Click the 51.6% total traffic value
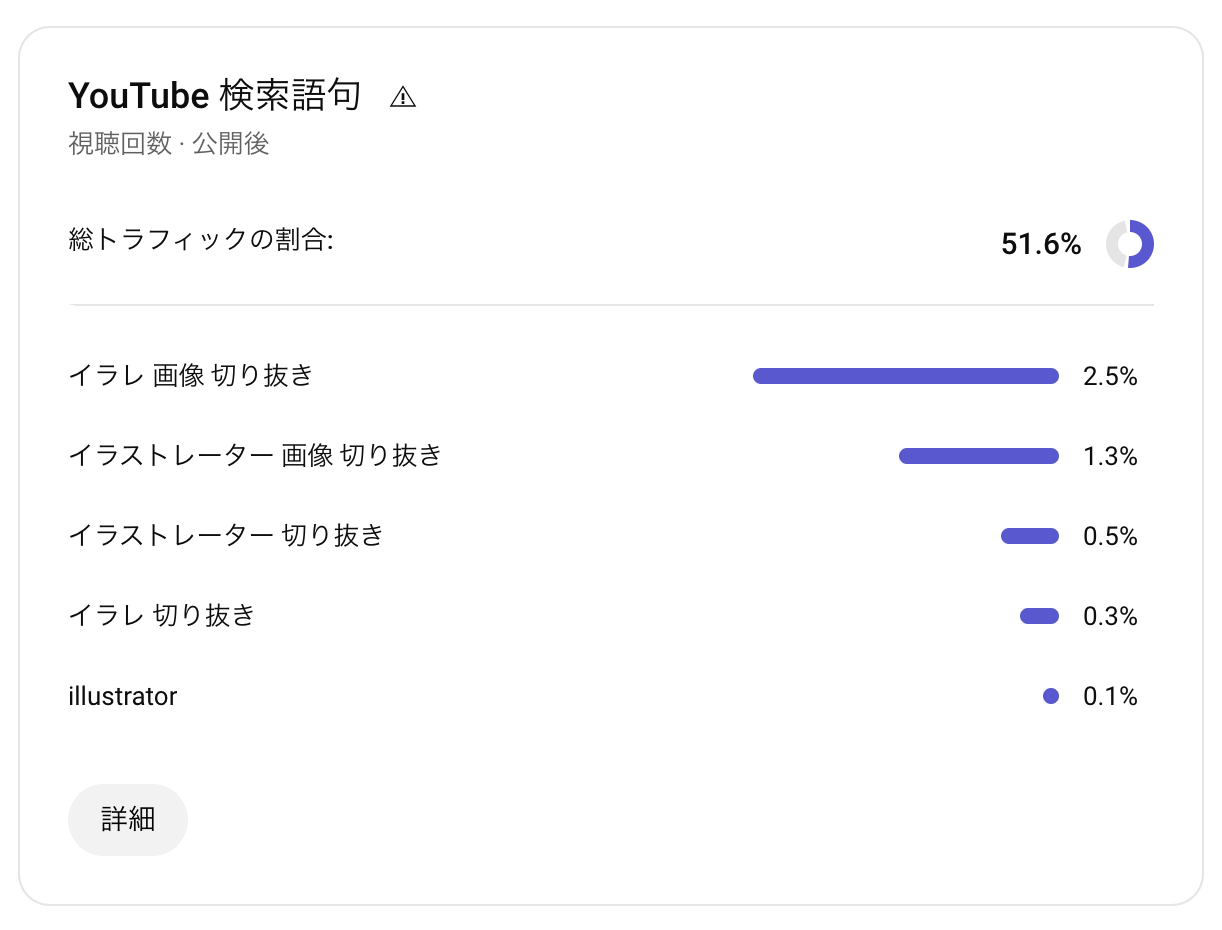The height and width of the screenshot is (930, 1222). coord(1041,244)
